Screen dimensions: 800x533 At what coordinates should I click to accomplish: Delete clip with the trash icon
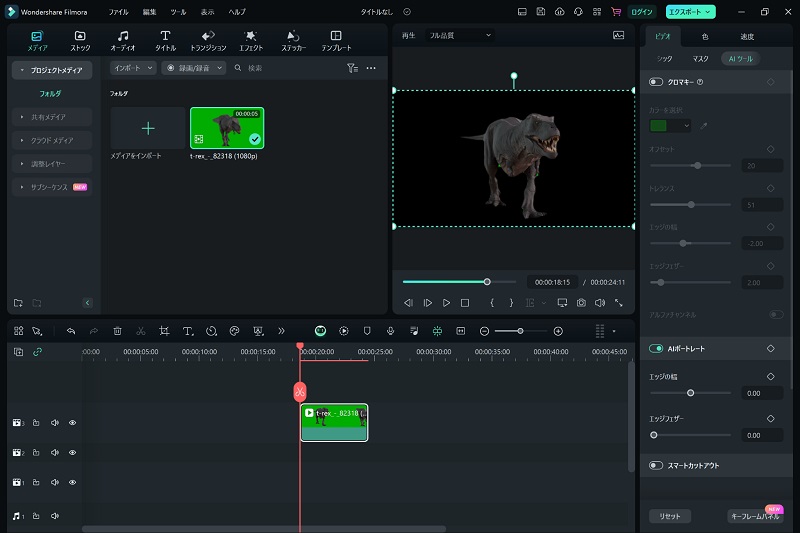tap(117, 331)
